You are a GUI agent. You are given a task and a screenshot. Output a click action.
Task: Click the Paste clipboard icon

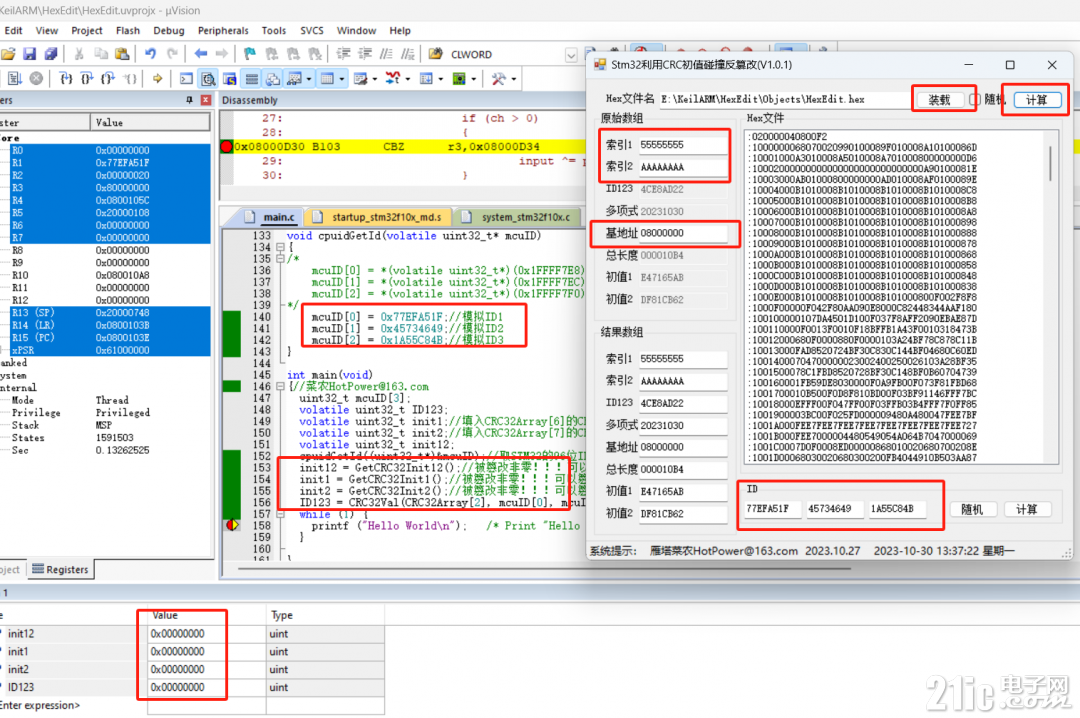click(x=122, y=54)
